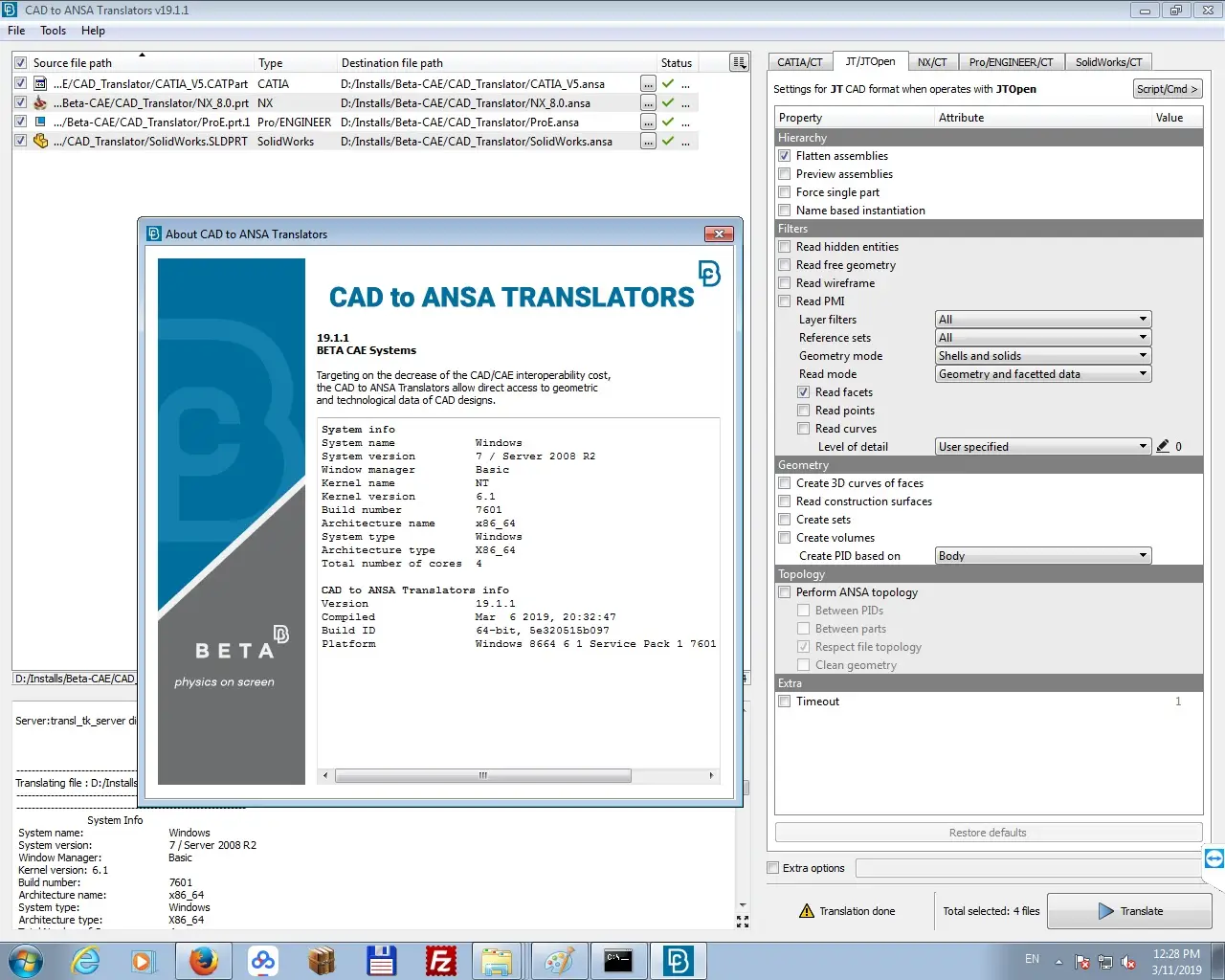The width and height of the screenshot is (1225, 980).
Task: Switch to the CATIA/CT tab
Action: (799, 62)
